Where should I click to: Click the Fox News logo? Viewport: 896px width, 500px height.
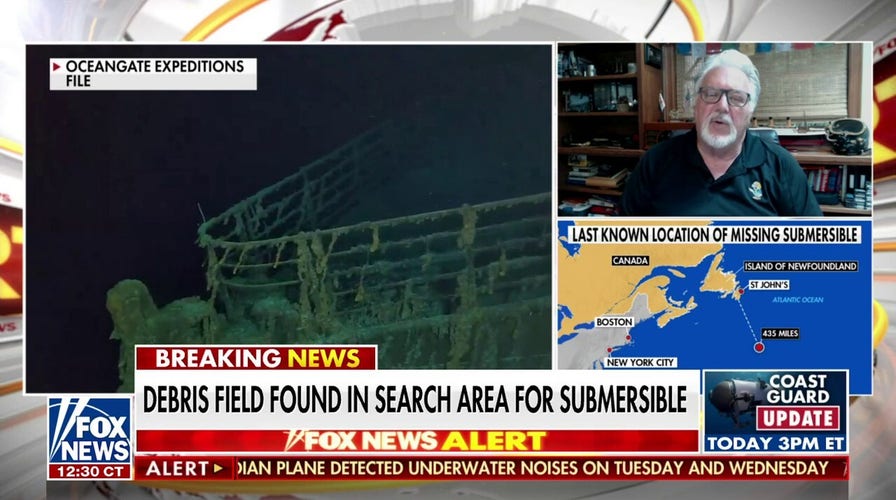(90, 430)
